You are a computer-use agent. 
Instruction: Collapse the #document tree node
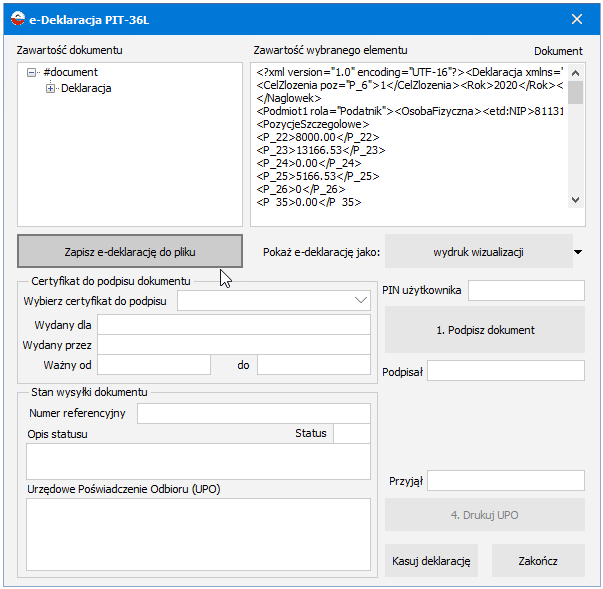click(32, 72)
